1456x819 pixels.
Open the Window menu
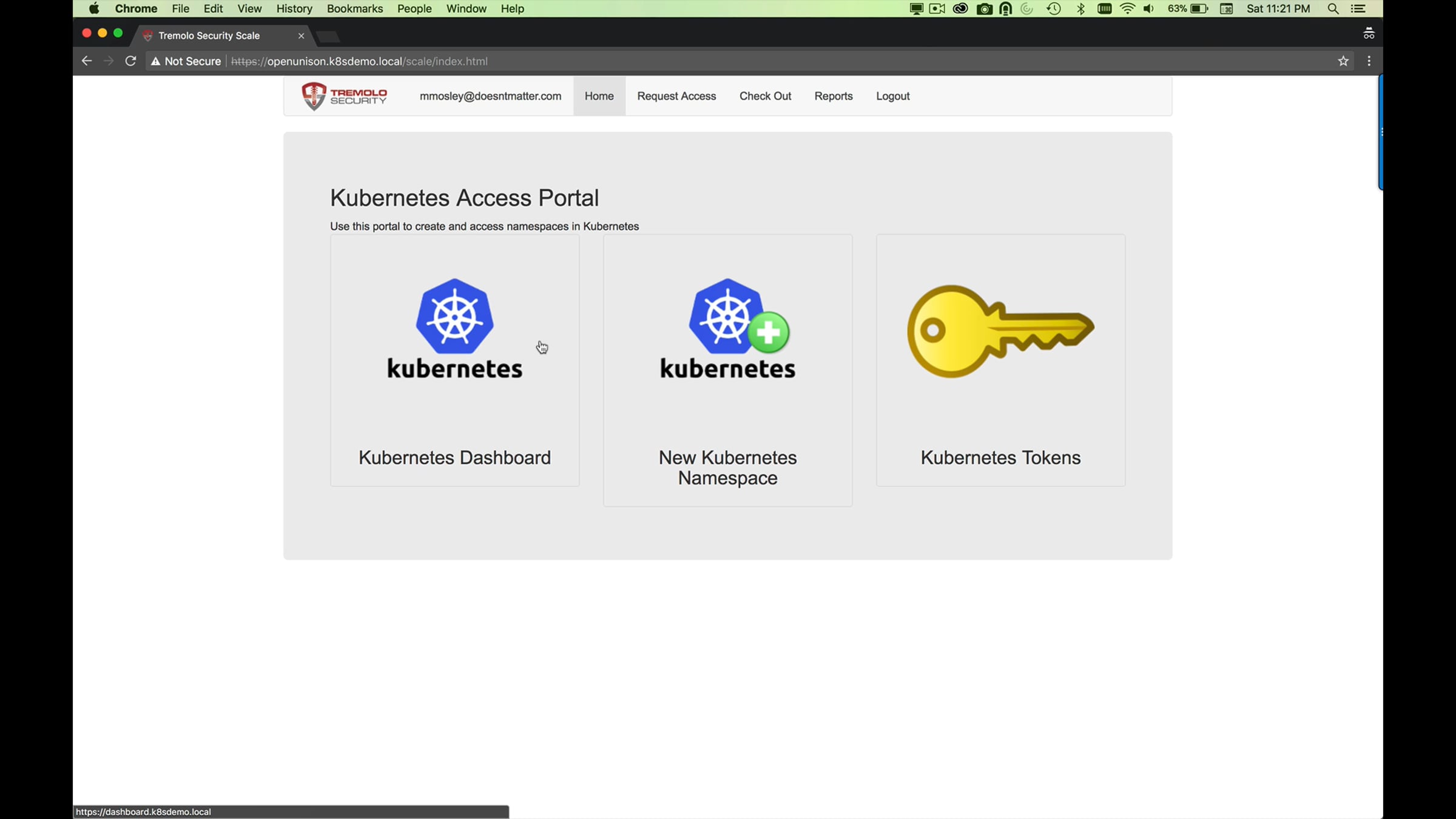[x=467, y=8]
